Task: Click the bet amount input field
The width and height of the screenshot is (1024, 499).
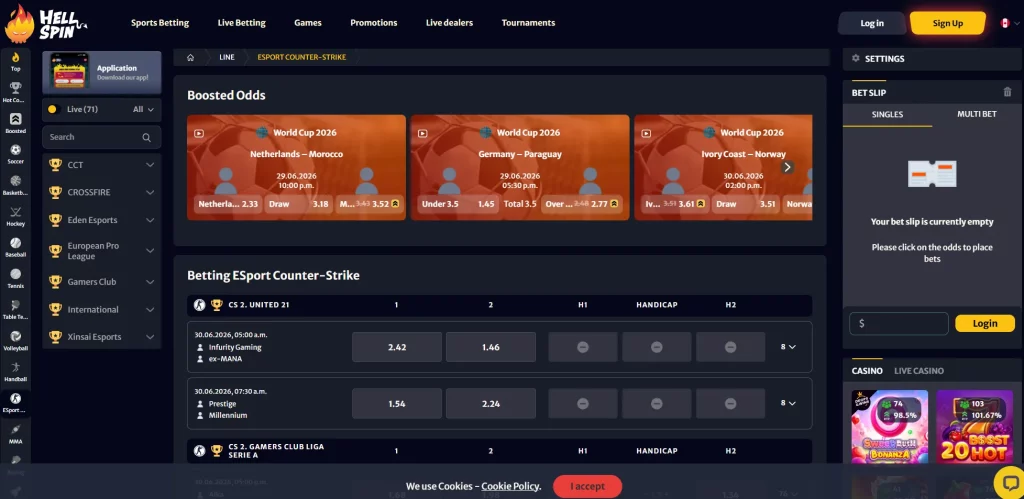Action: coord(899,323)
